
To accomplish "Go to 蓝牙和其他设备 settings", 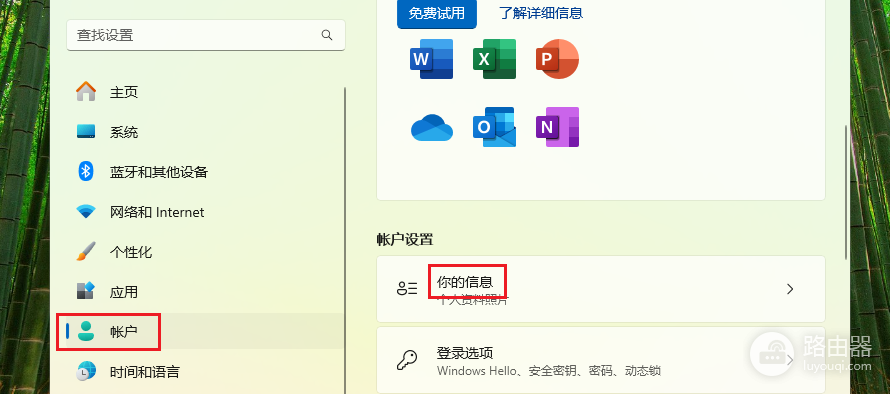I will click(x=205, y=172).
